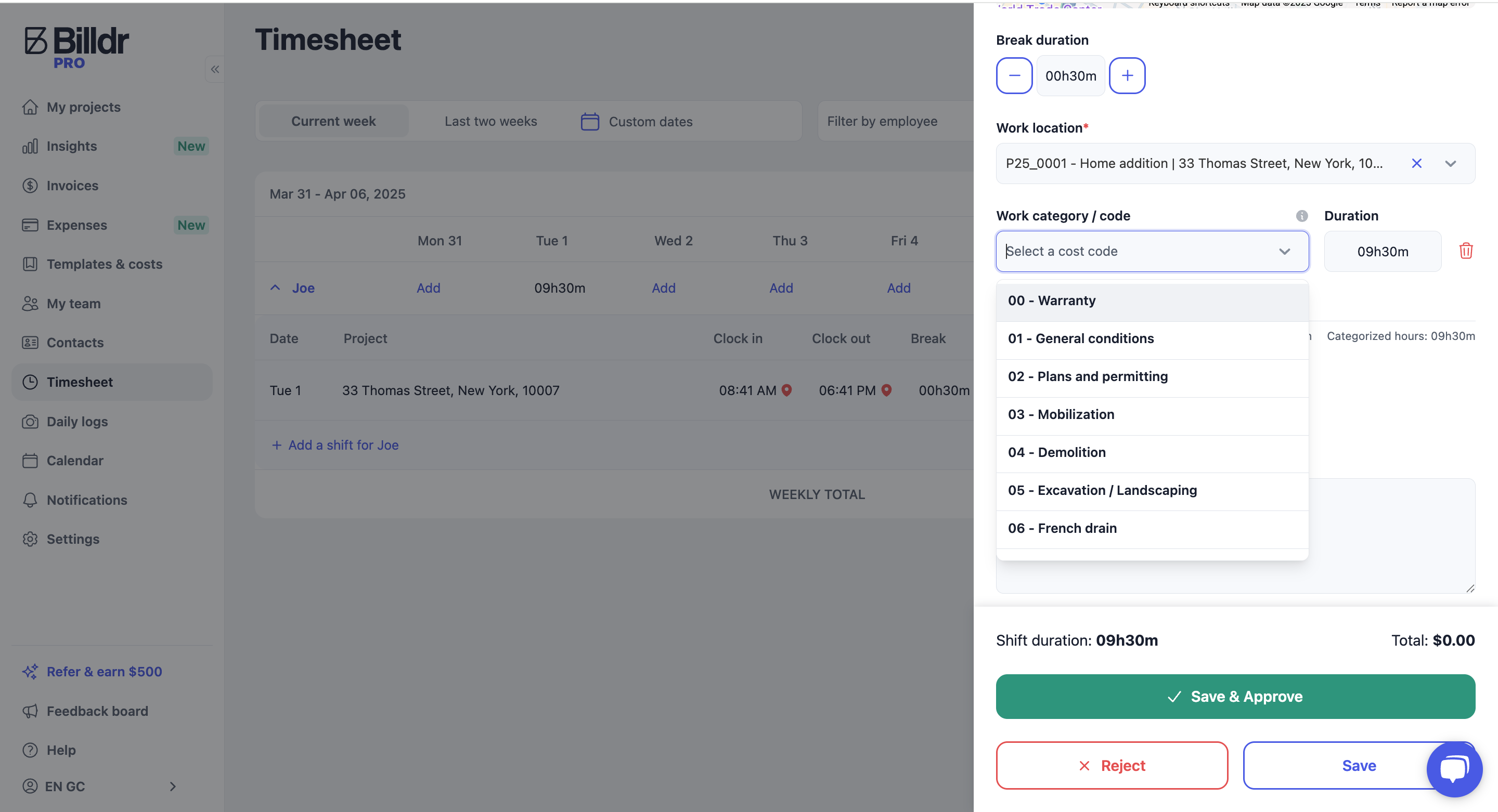Choose 04 - Demolition cost code

click(1152, 453)
